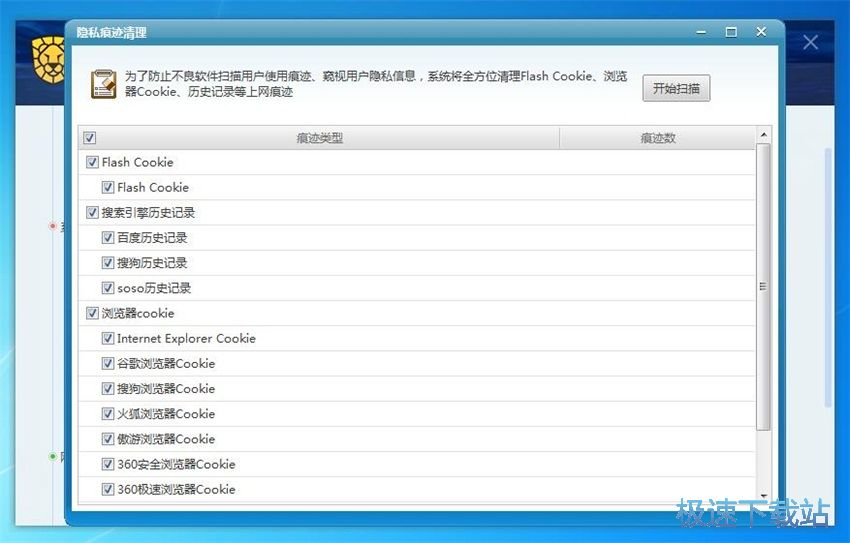Viewport: 850px width, 543px height.
Task: Toggle the 360极速浏览器Cookie checkbox
Action: pyautogui.click(x=108, y=489)
